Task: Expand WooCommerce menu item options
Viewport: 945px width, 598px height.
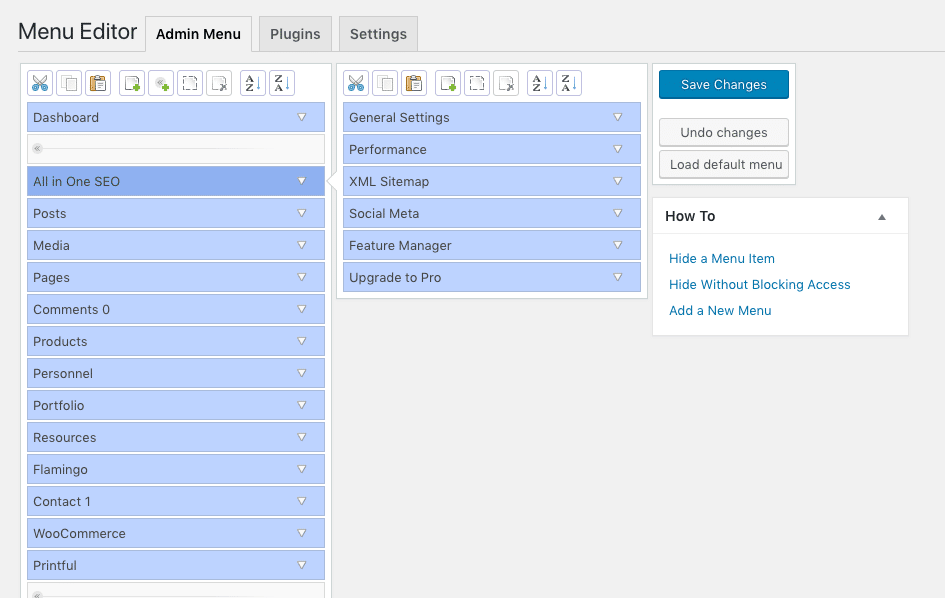Action: [x=302, y=533]
